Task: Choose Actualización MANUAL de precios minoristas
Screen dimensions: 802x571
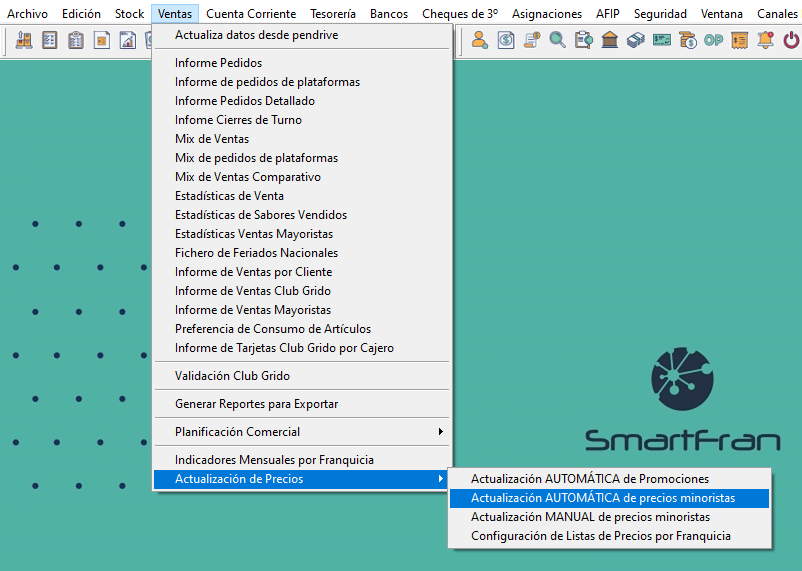Action: [x=590, y=517]
